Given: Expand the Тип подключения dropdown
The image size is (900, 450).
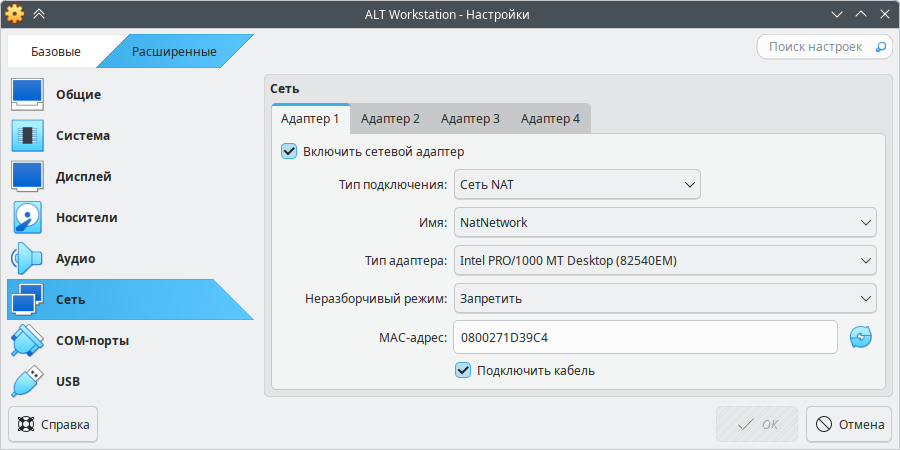Looking at the screenshot, I should point(577,184).
